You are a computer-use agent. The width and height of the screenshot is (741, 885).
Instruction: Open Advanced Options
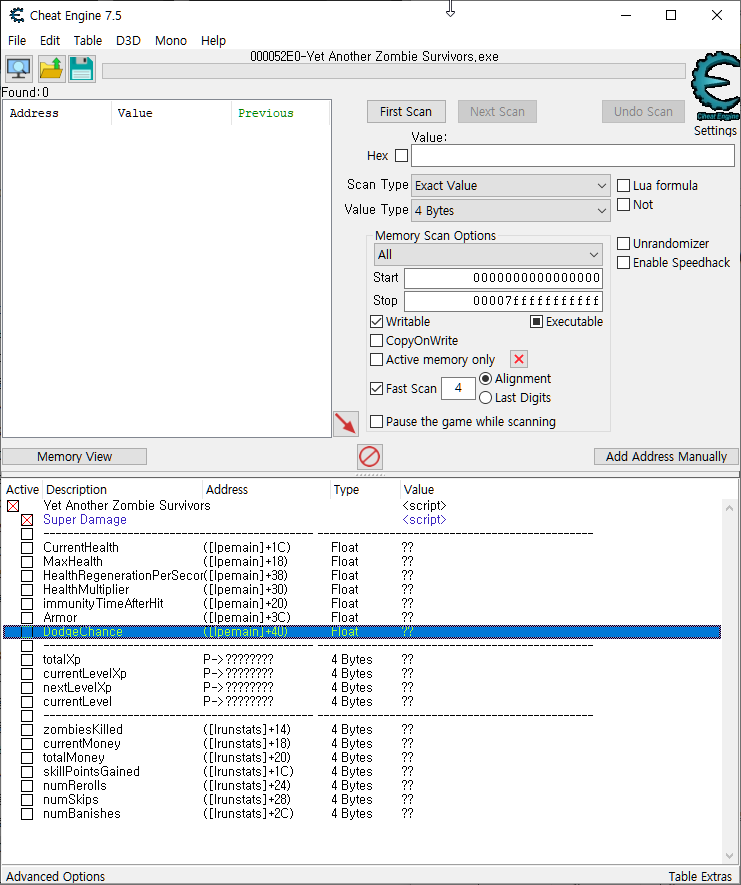[55, 877]
